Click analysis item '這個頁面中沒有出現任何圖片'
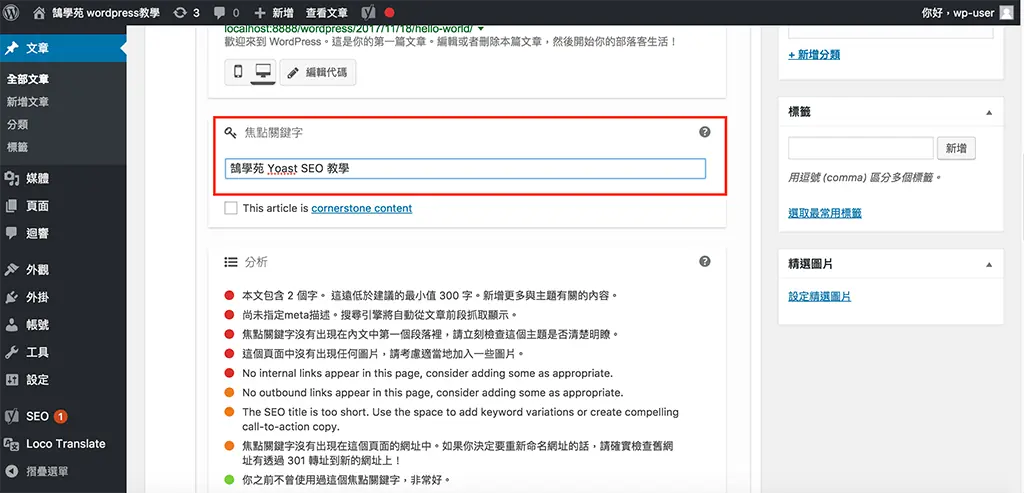 383,354
